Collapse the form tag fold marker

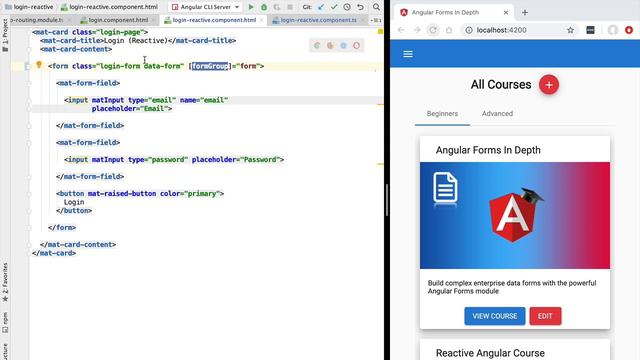pyautogui.click(x=28, y=66)
